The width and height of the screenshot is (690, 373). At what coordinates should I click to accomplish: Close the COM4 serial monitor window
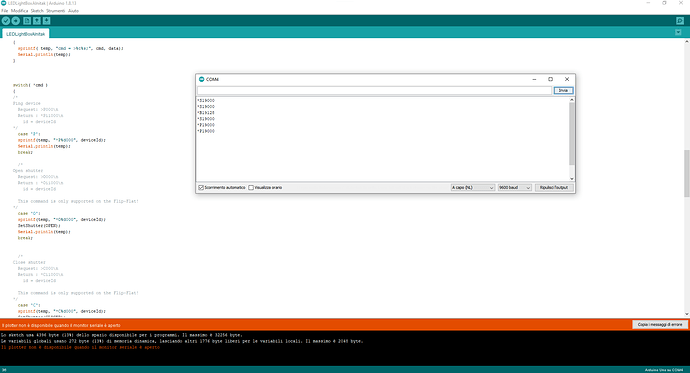[567, 79]
